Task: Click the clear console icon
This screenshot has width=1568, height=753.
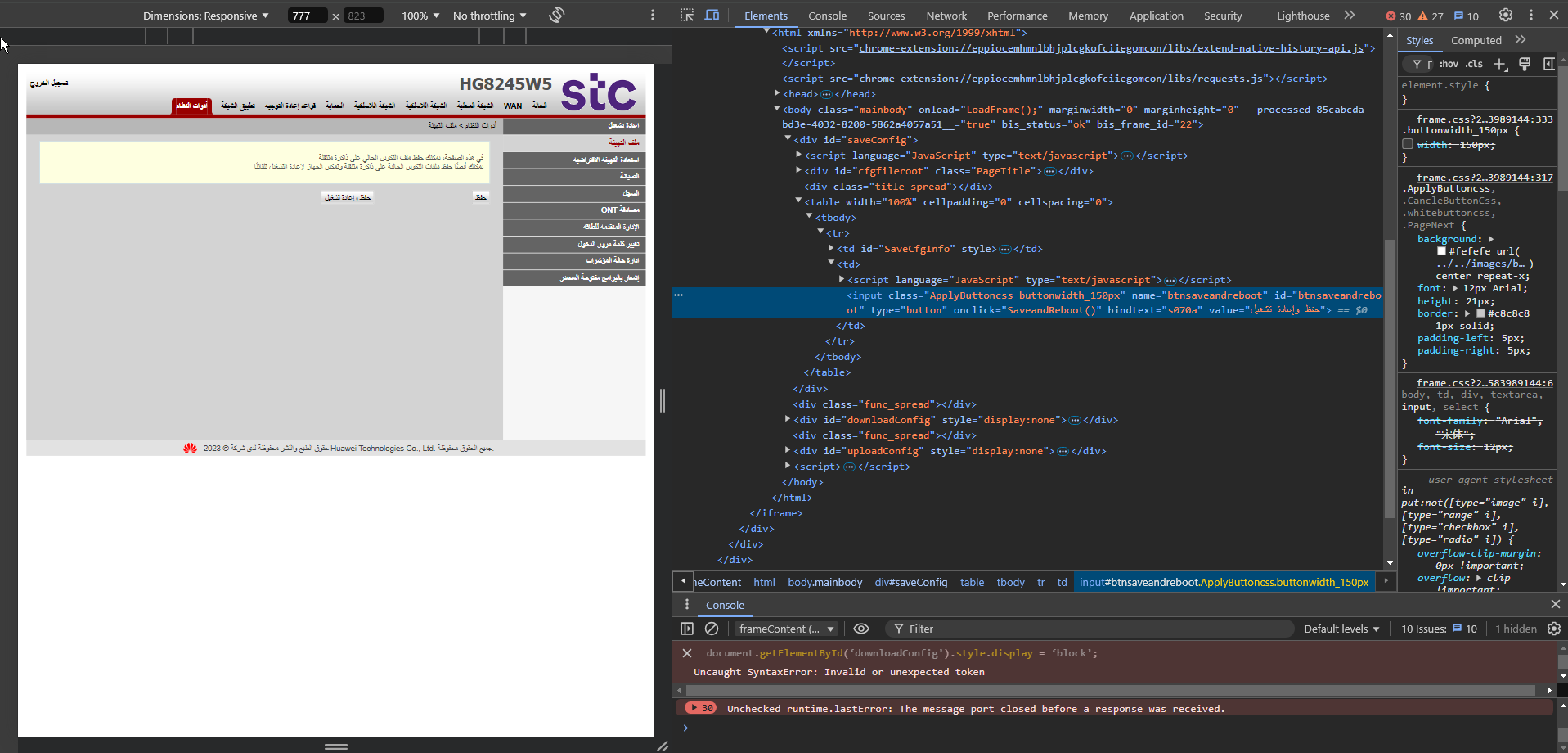Action: (712, 629)
